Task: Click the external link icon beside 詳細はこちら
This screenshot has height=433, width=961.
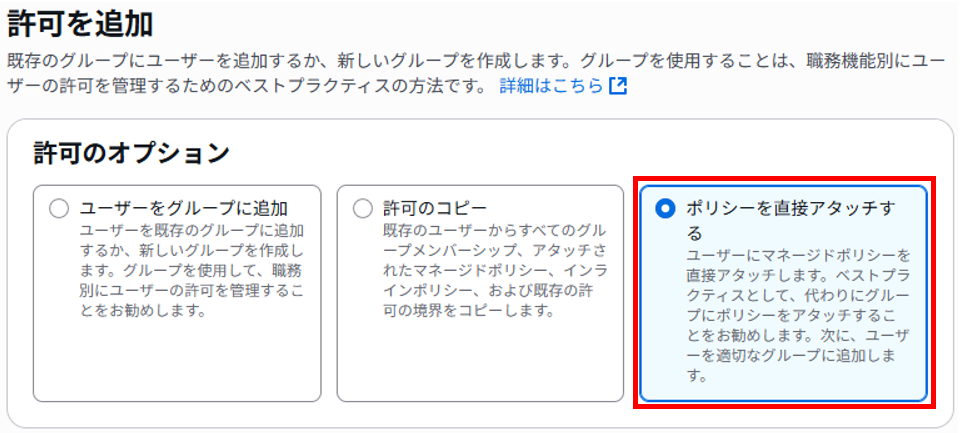Action: tap(618, 85)
